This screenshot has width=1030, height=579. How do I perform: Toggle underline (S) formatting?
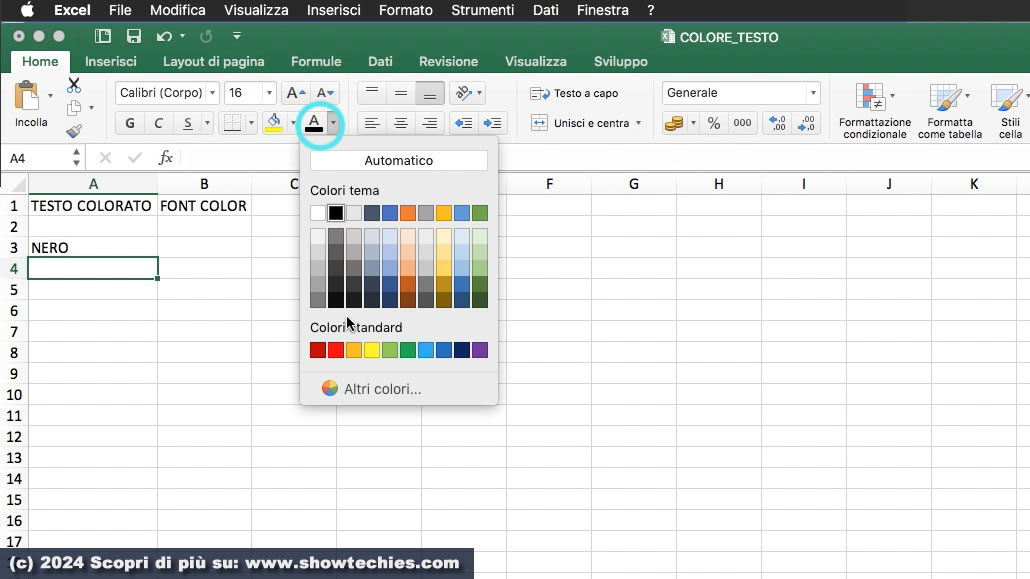(188, 123)
